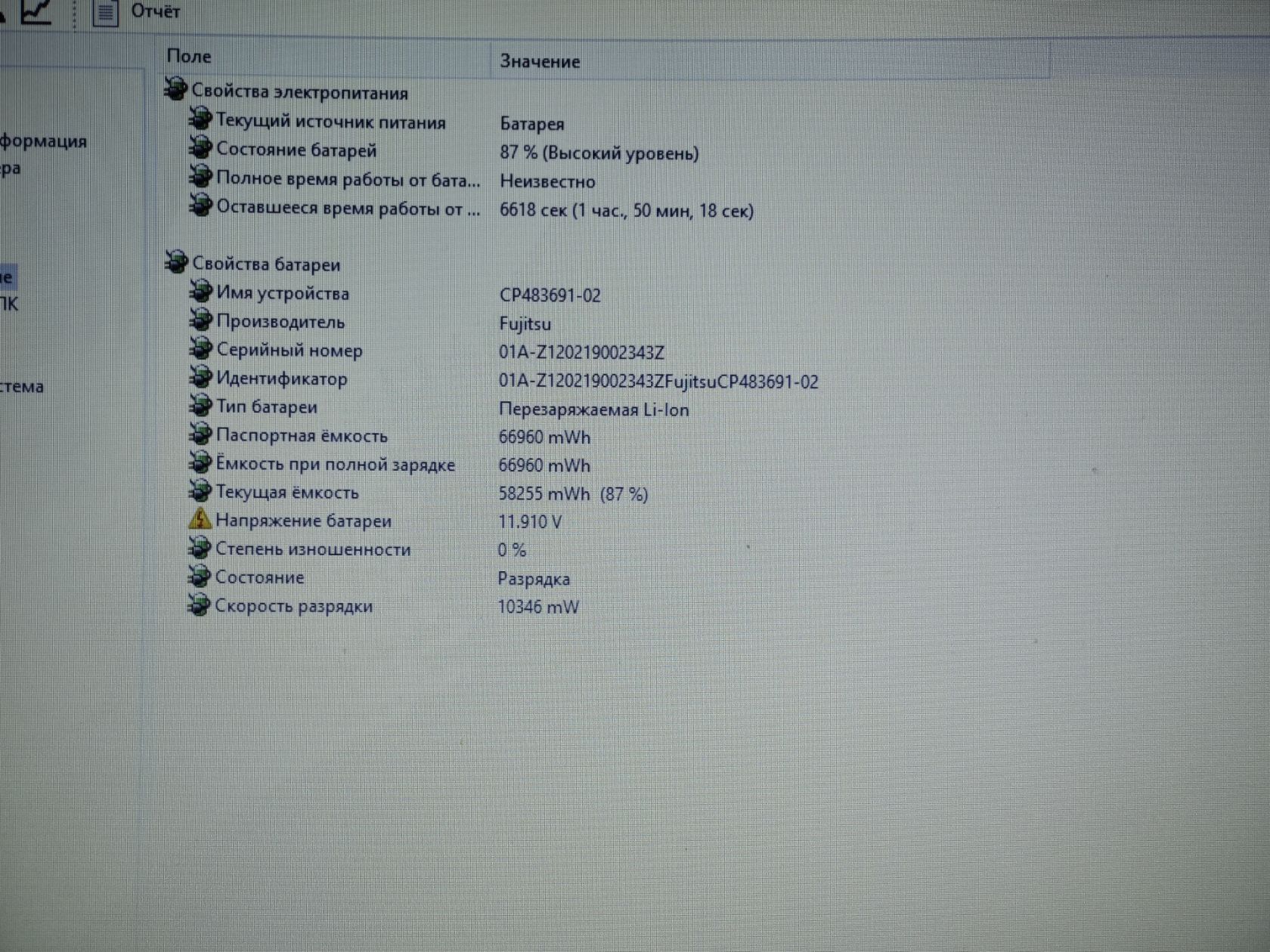1270x952 pixels.
Task: Select value Неизвестно
Action: click(x=547, y=181)
